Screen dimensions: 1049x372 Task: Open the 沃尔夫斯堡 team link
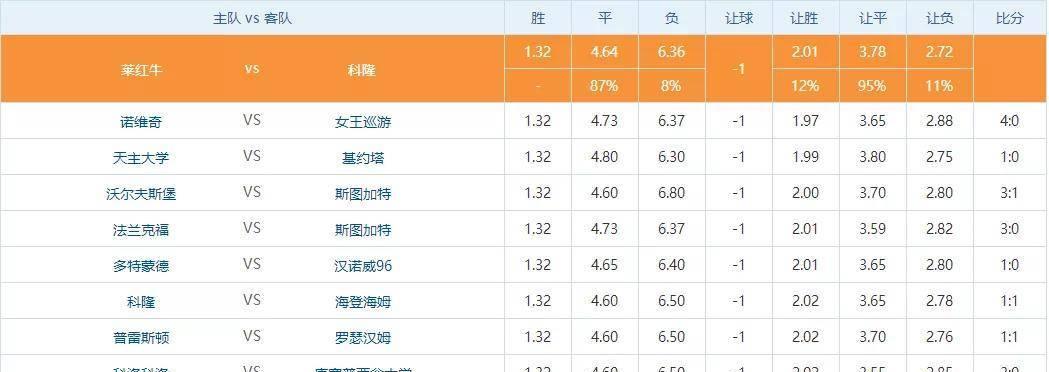pos(141,194)
